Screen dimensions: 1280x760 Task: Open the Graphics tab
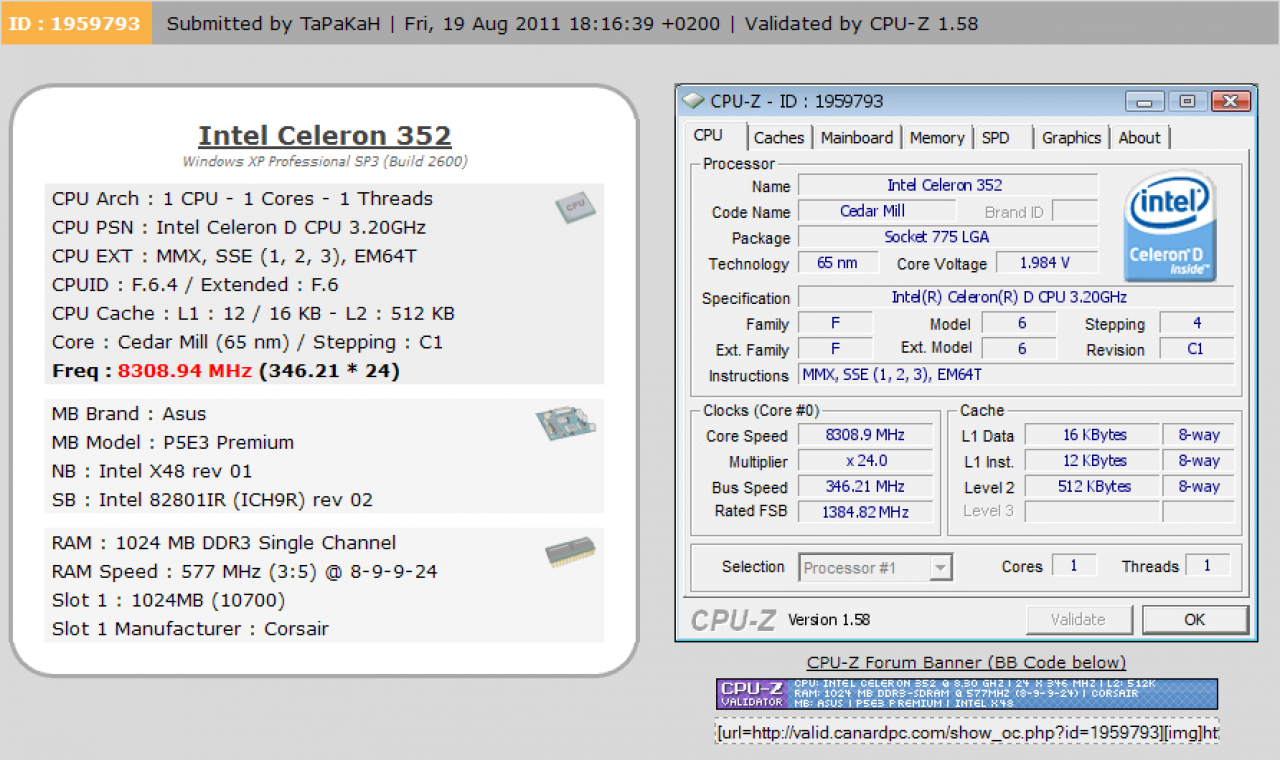(1071, 138)
